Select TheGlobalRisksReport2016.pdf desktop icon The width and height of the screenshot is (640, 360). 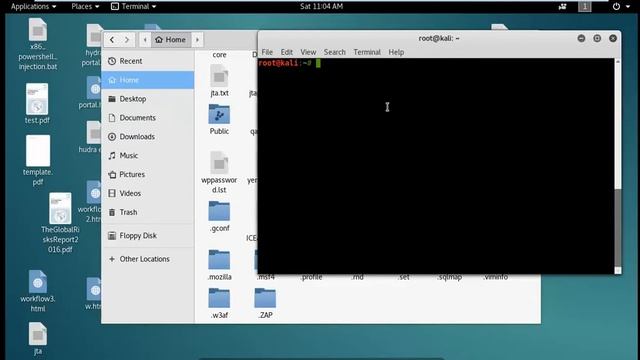(x=60, y=208)
